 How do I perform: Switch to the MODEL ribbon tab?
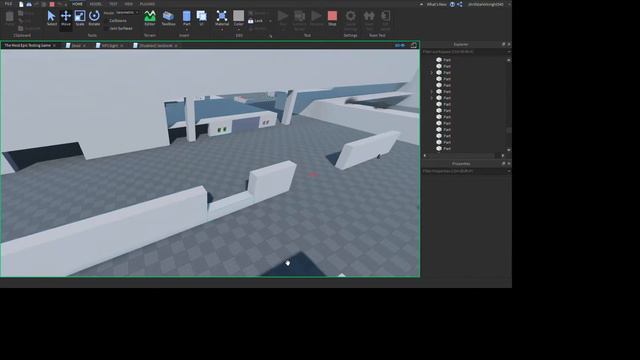96,4
